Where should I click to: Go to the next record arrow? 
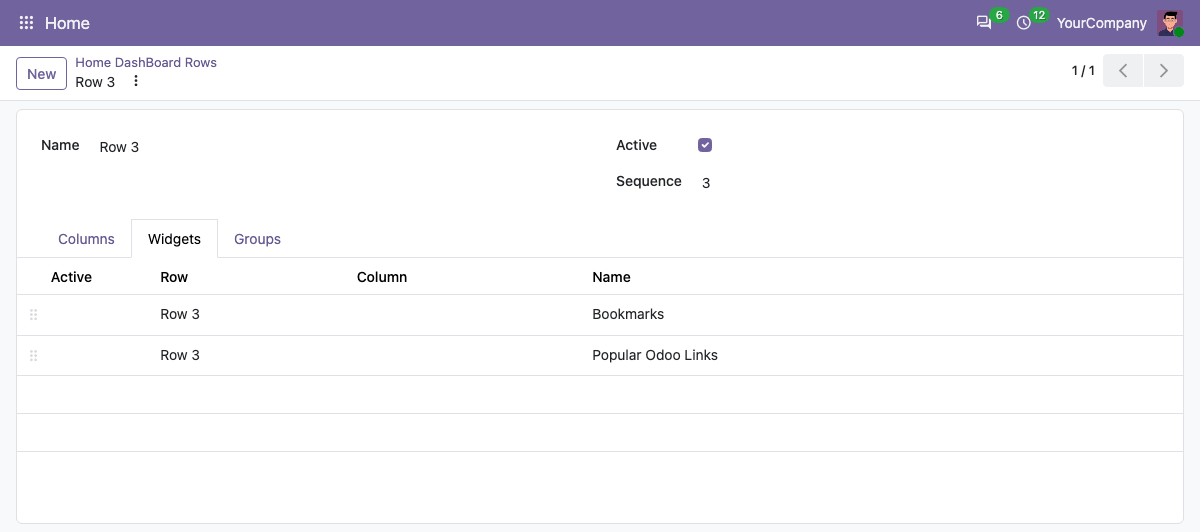(1164, 71)
